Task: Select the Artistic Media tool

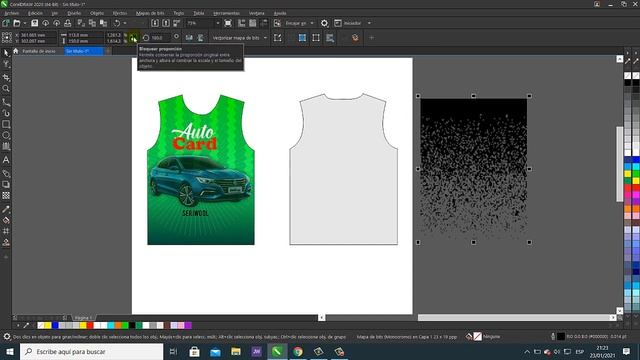Action: pyautogui.click(x=6, y=113)
